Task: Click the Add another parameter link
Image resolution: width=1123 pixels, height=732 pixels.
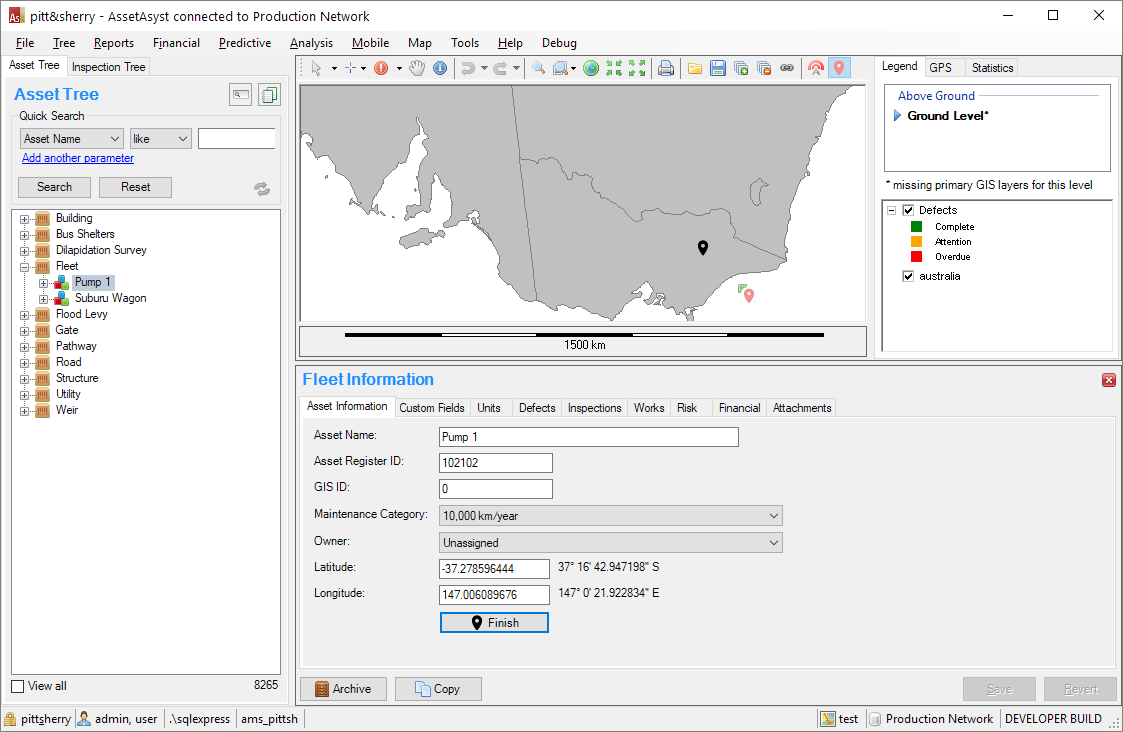Action: tap(78, 158)
